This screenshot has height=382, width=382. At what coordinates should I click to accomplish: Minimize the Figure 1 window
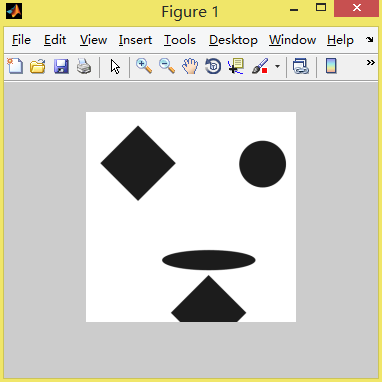tap(294, 10)
